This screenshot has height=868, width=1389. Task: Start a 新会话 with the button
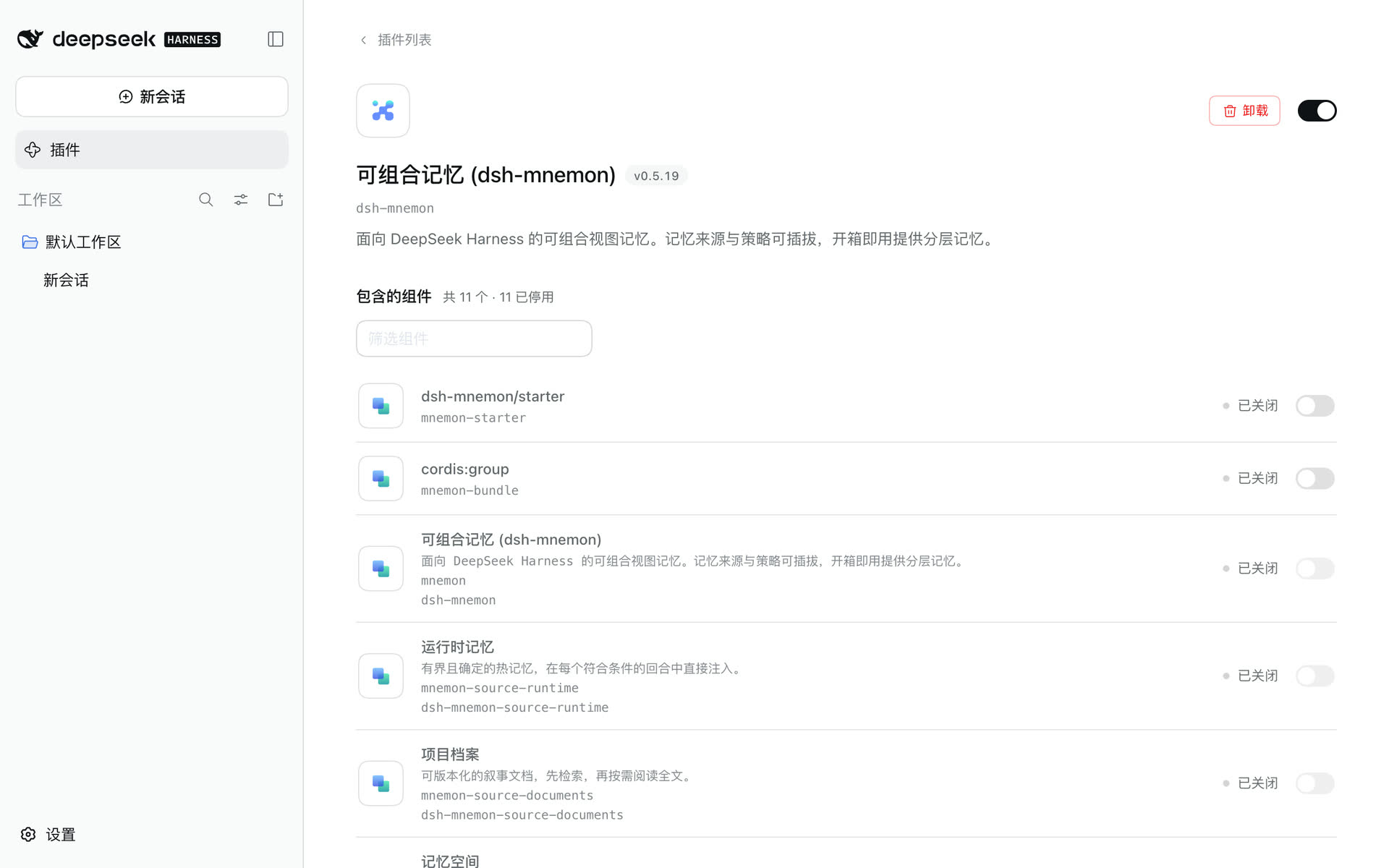[x=152, y=96]
